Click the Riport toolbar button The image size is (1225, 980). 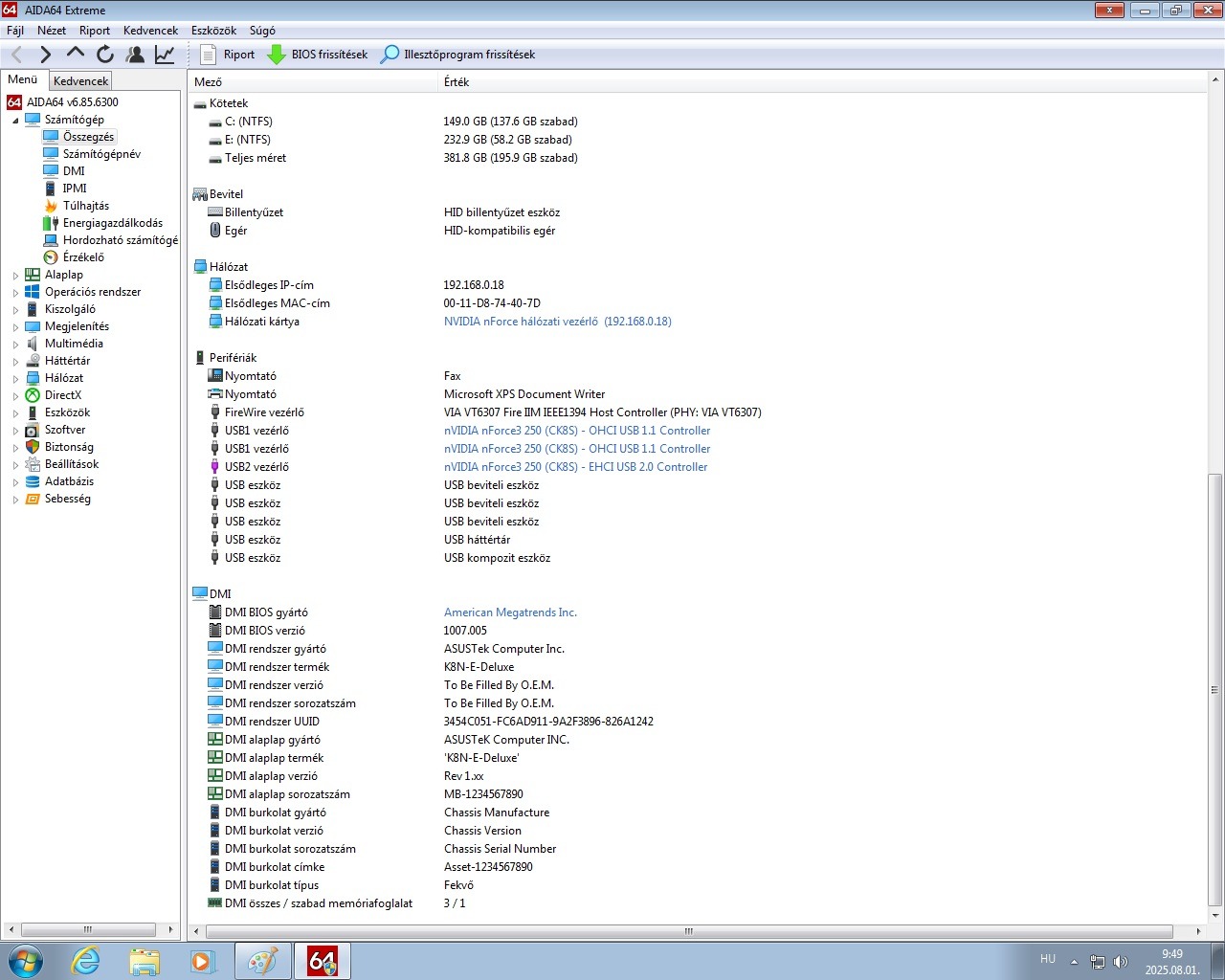[x=227, y=55]
